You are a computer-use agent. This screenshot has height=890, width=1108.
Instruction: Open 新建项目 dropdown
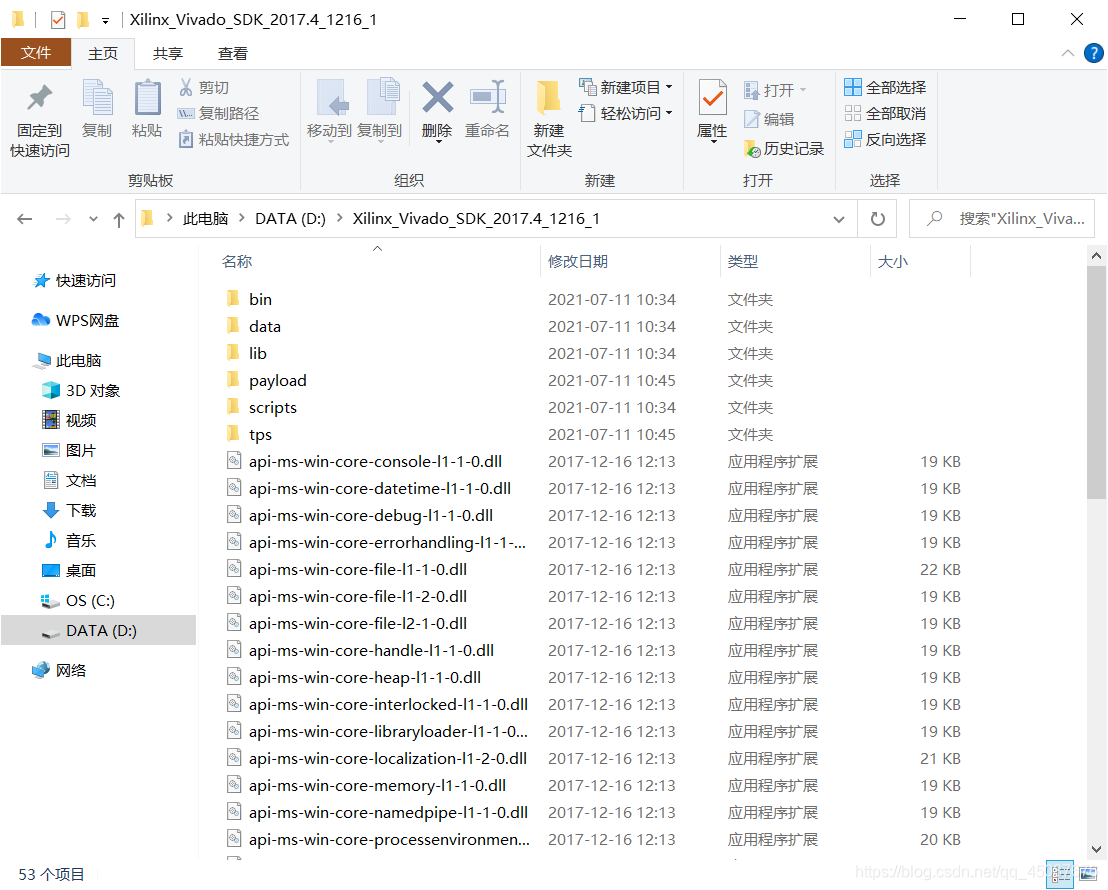click(625, 88)
